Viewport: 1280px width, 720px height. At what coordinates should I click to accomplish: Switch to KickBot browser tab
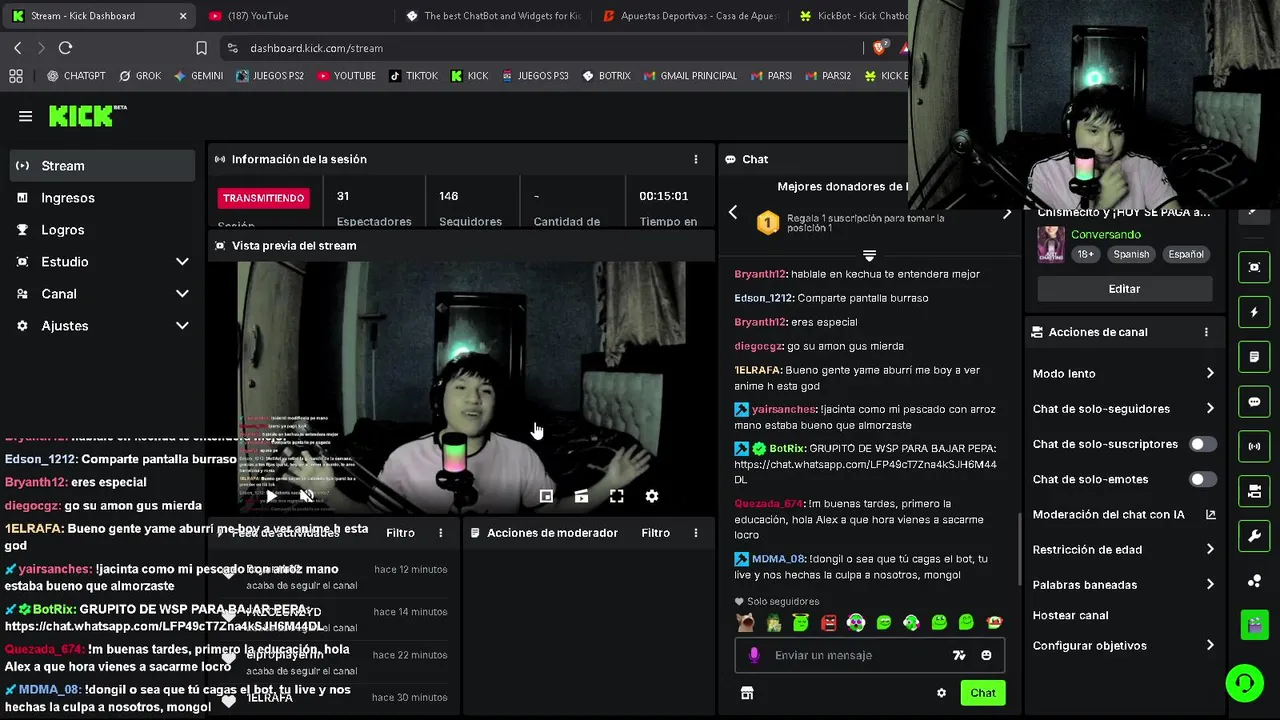point(852,16)
